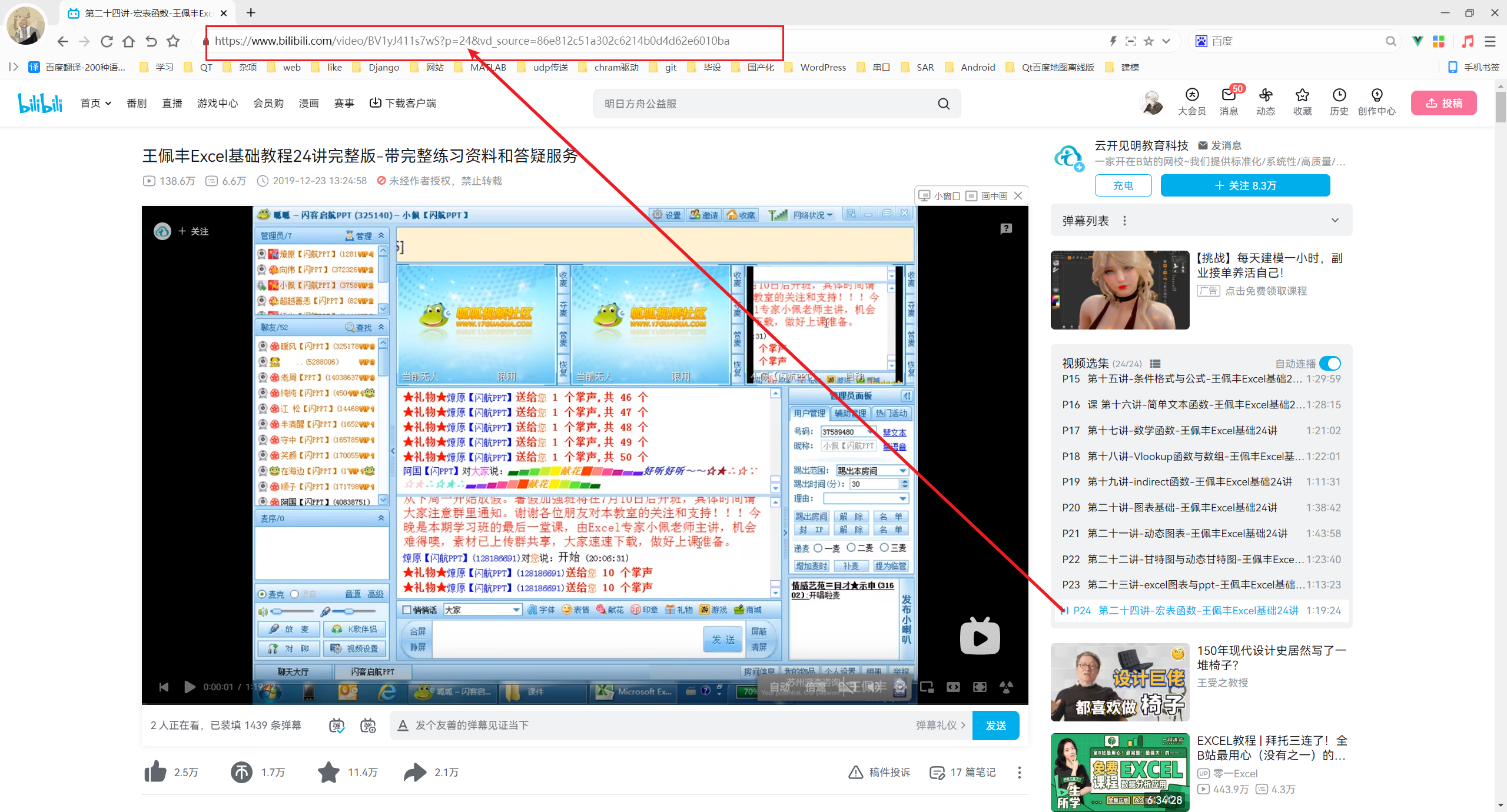Image resolution: width=1507 pixels, height=812 pixels.
Task: Click the coin donation icon
Action: click(x=241, y=772)
